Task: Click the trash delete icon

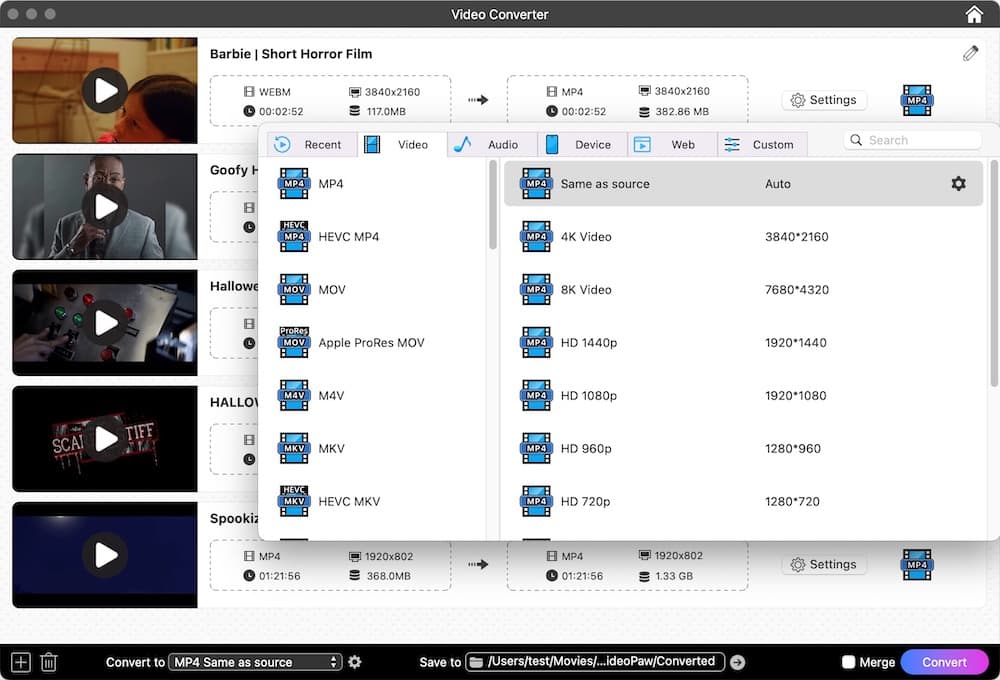Action: [x=48, y=662]
